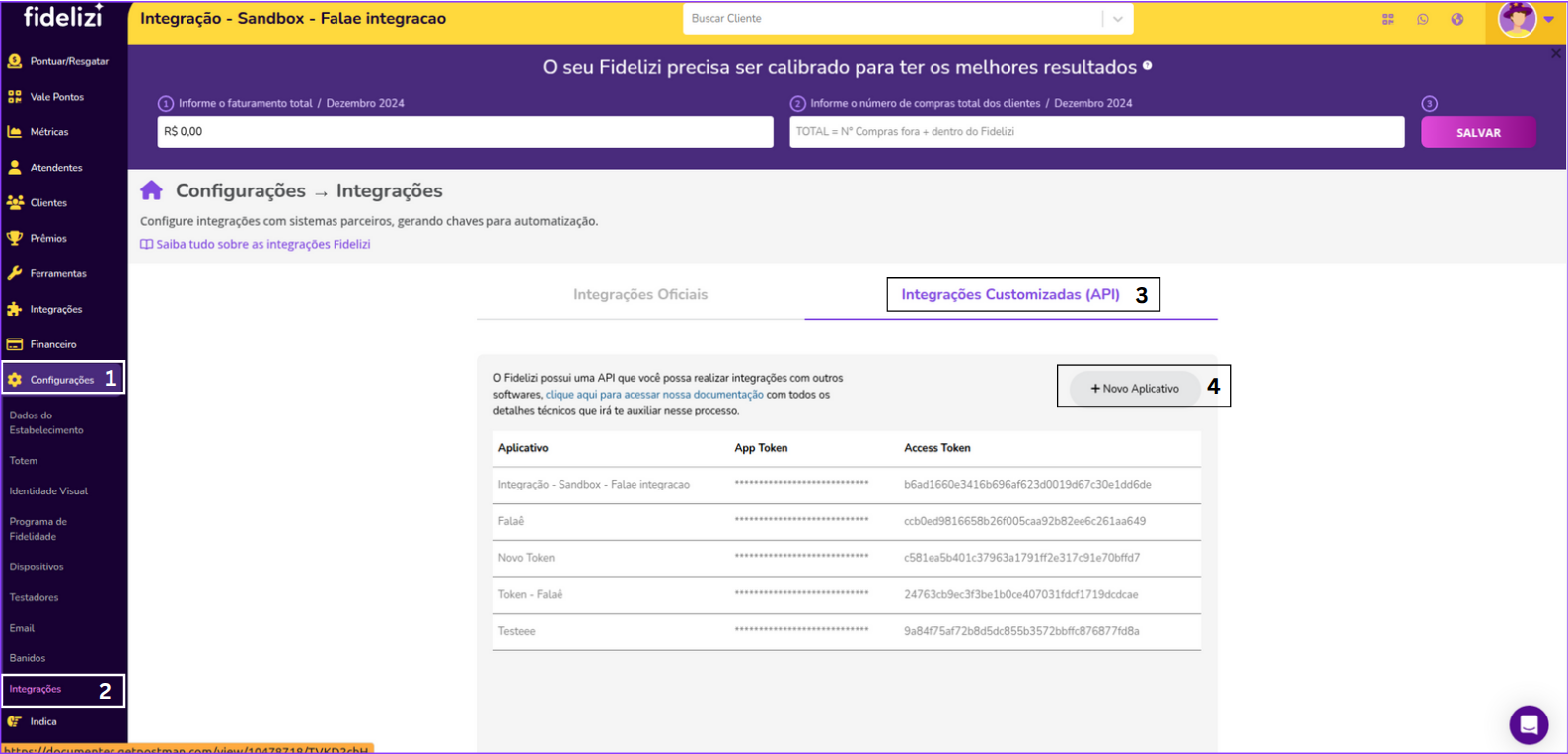The image size is (1568, 754).
Task: Click the Prêmios trophy icon
Action: (x=15, y=238)
